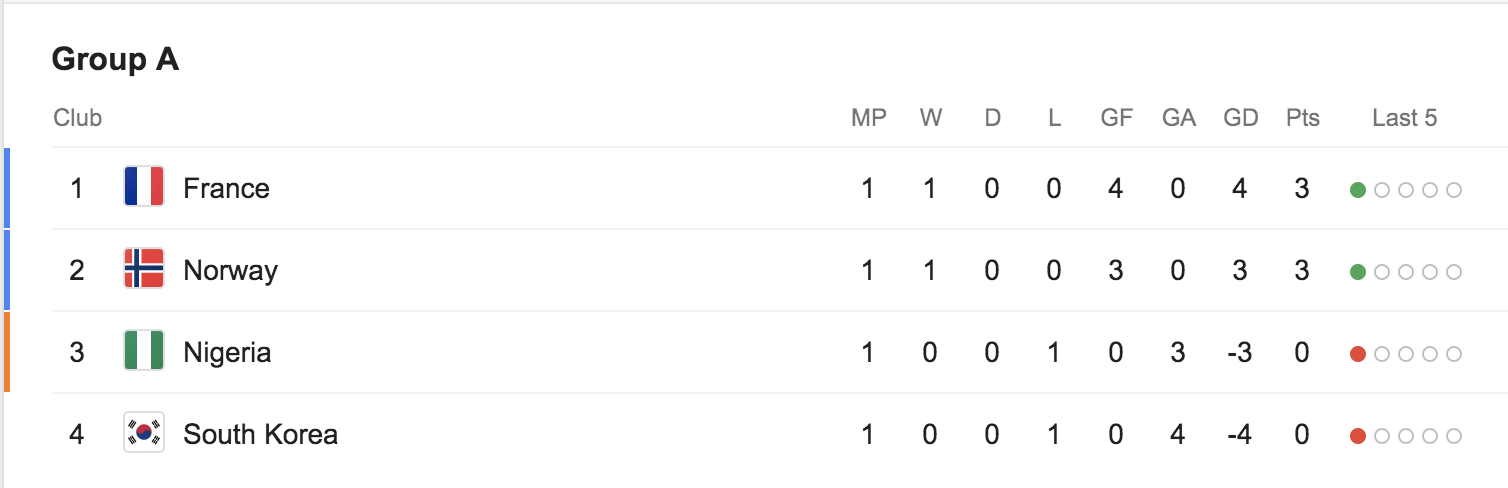Select South Korea's red loss dot
This screenshot has width=1508, height=488.
[x=1358, y=436]
